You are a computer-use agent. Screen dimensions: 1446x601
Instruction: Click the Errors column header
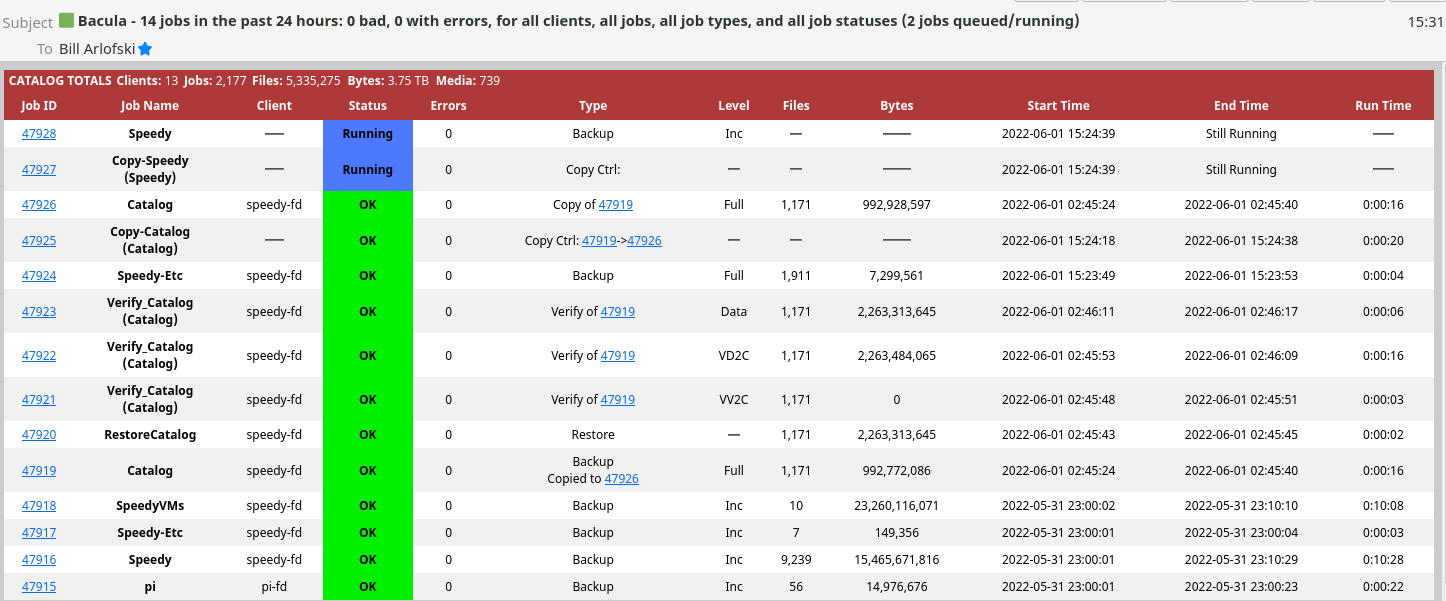pos(448,106)
